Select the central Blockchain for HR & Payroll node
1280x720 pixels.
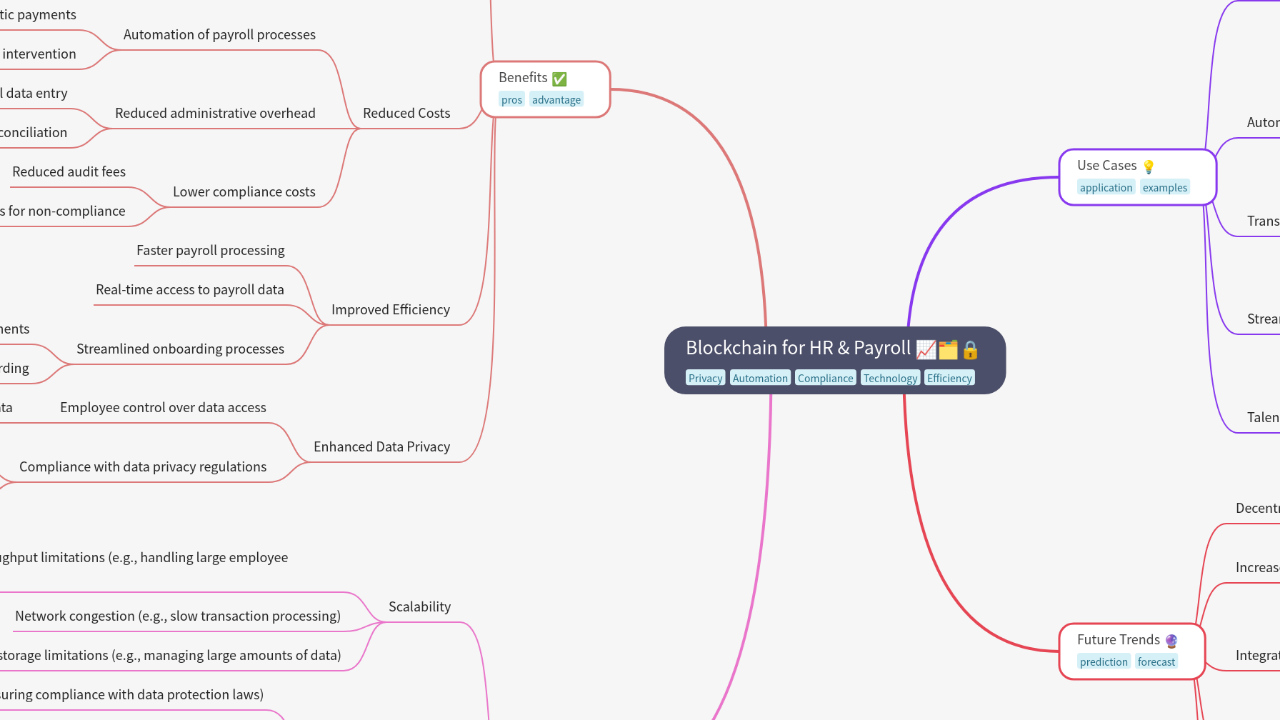coord(835,360)
